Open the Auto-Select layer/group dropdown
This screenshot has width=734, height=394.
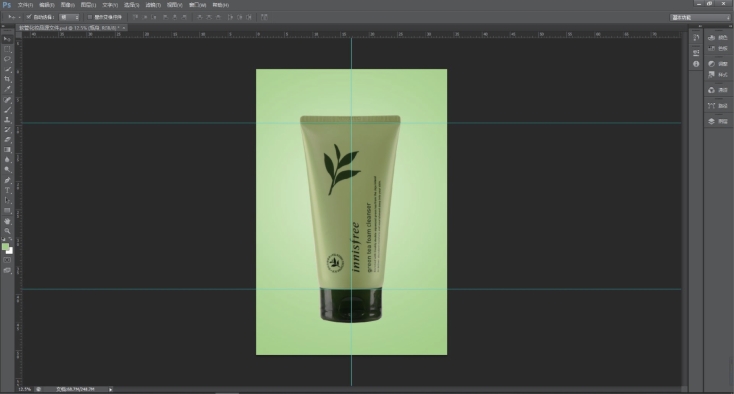coord(69,17)
